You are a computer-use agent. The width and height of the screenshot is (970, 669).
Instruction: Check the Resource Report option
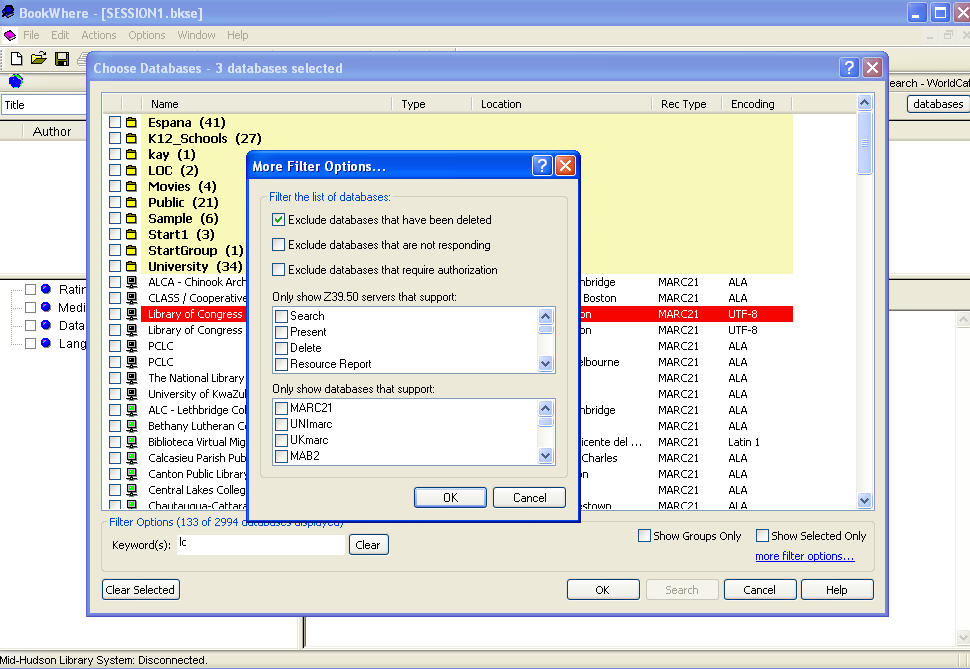[281, 364]
